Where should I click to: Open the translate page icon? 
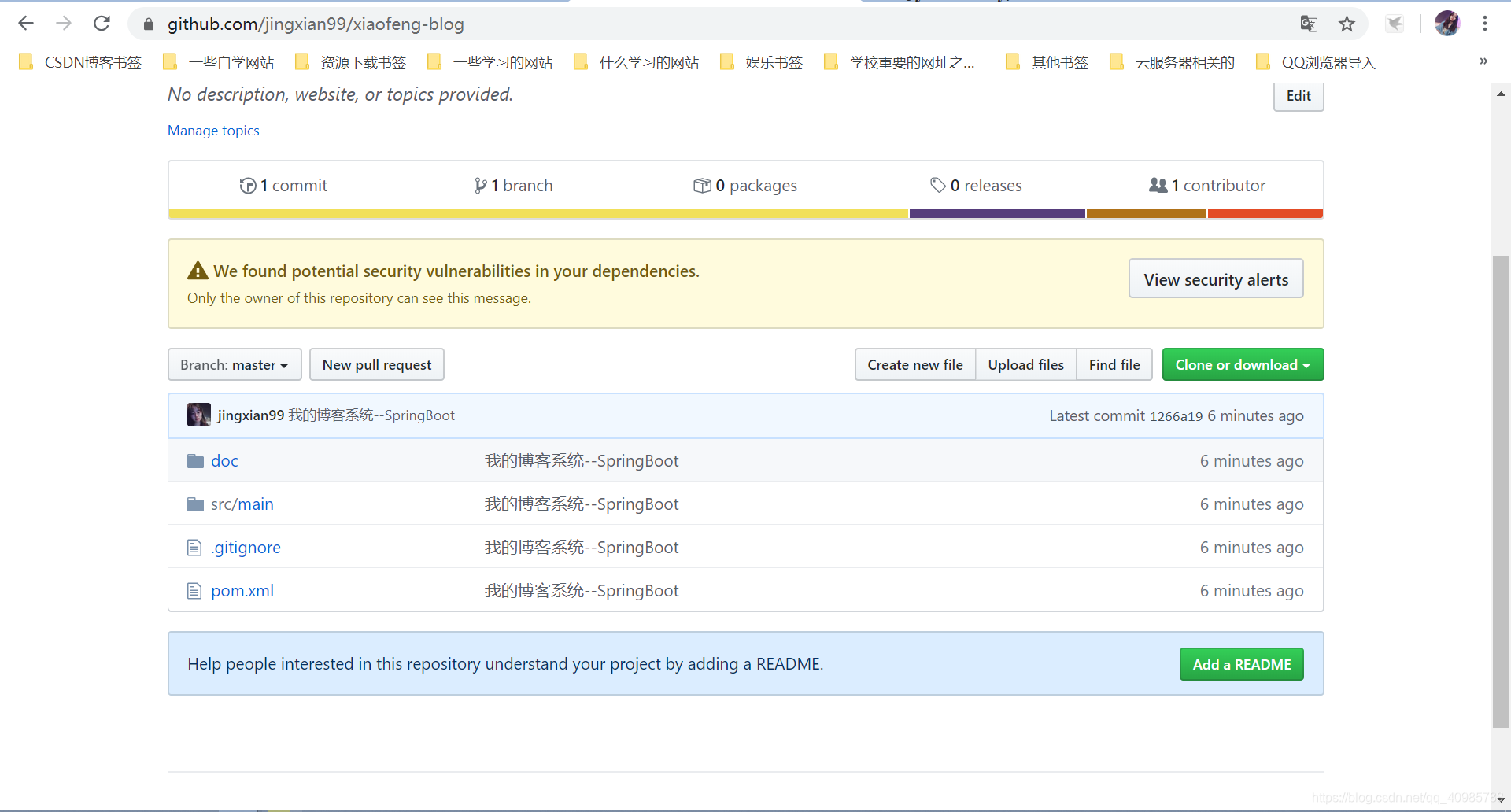1309,24
